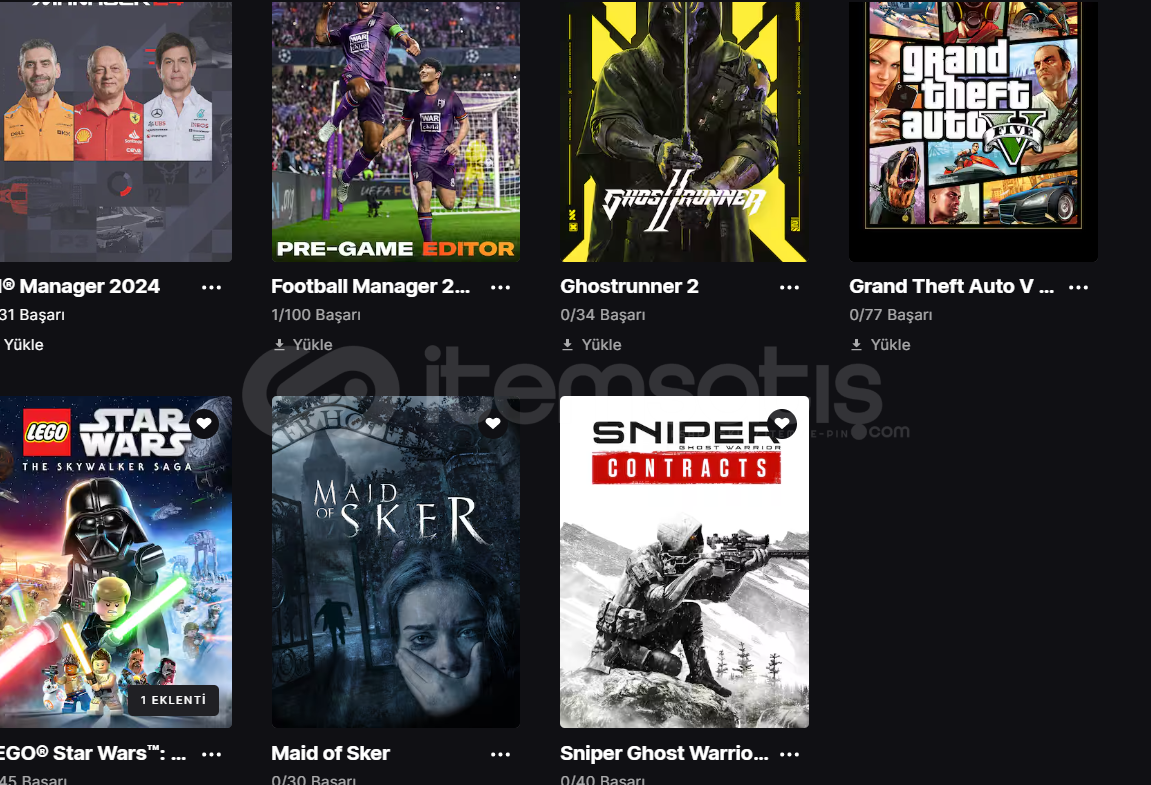Click the Ghostrunner 2 title text
The image size is (1151, 785).
629,286
